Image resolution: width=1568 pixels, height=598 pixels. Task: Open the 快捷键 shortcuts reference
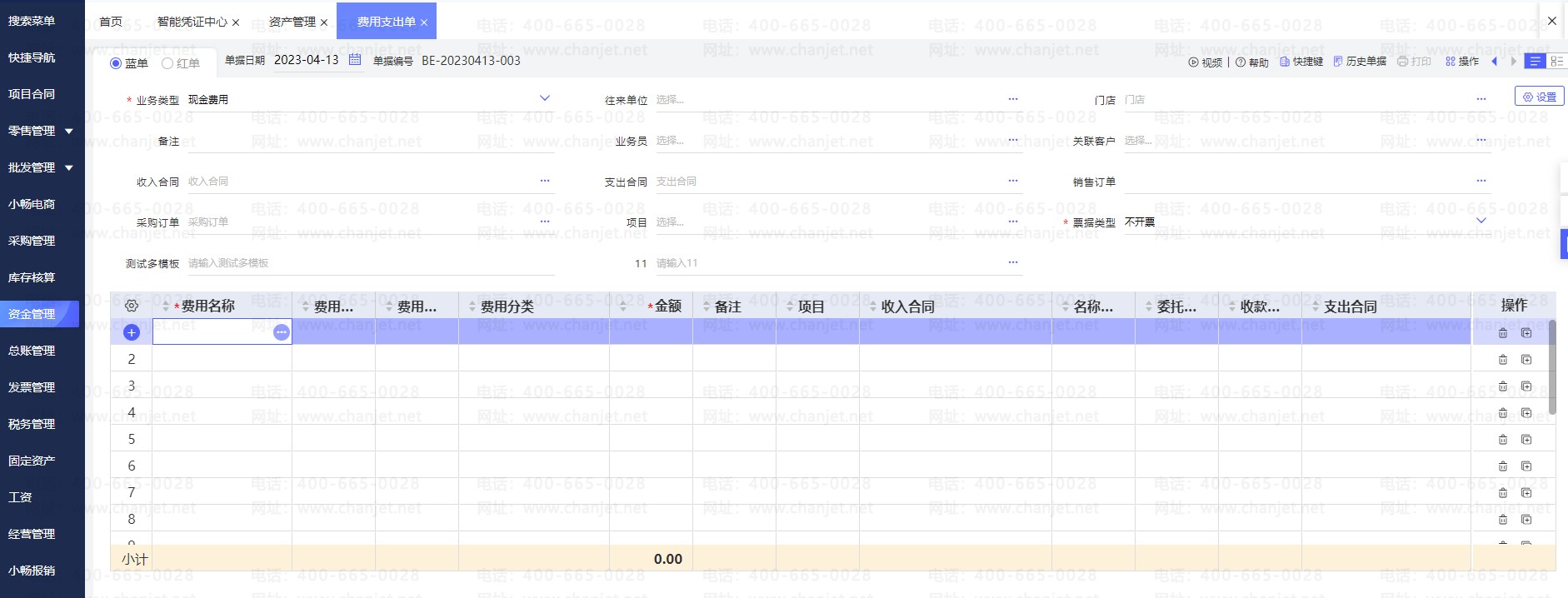1301,62
